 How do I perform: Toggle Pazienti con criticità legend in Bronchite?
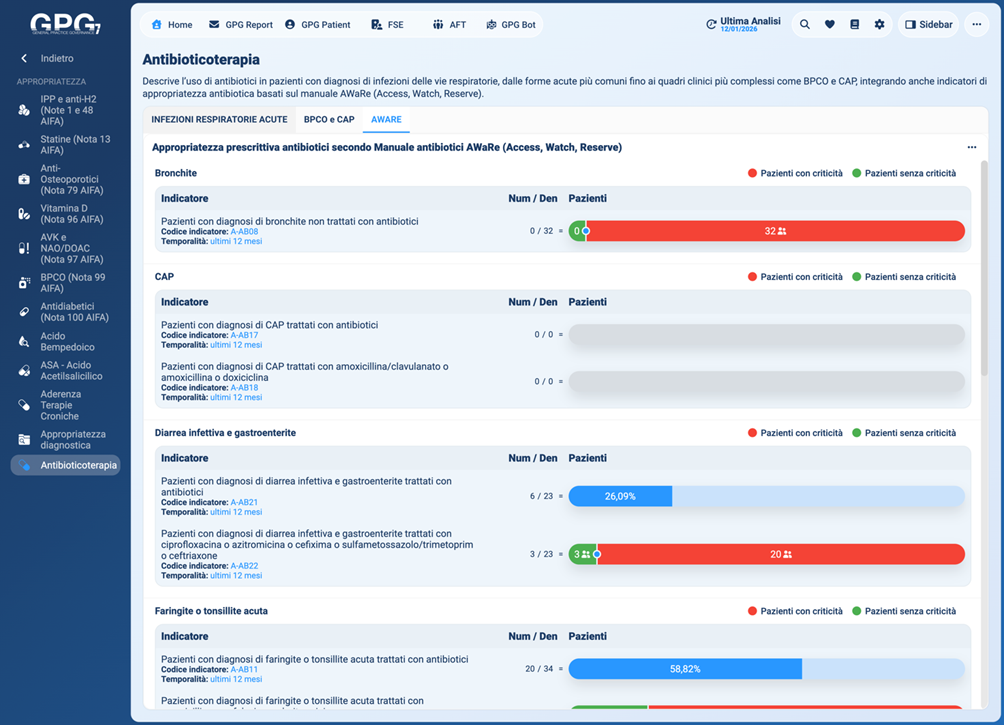795,173
